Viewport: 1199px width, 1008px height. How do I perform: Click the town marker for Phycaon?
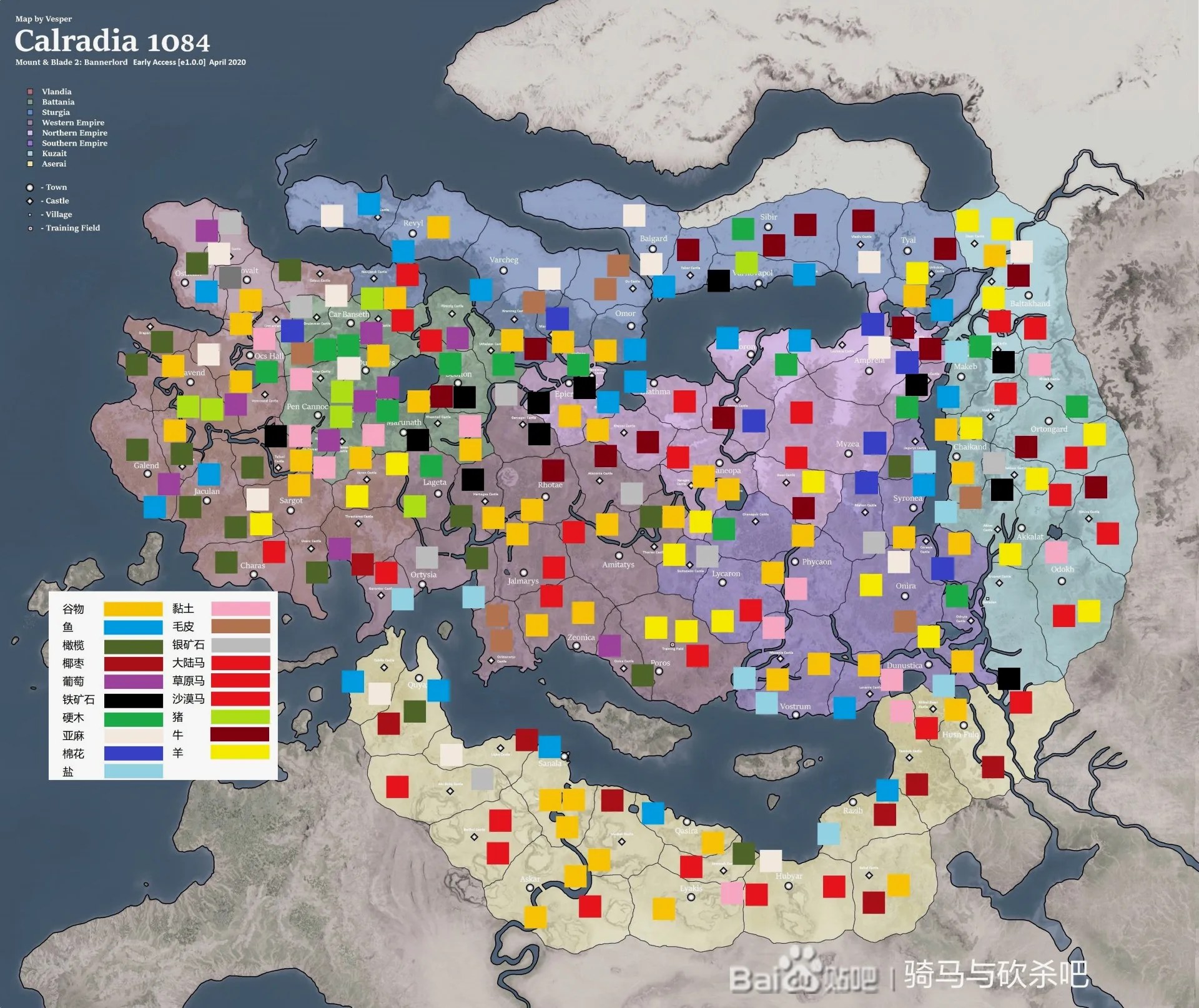(794, 561)
